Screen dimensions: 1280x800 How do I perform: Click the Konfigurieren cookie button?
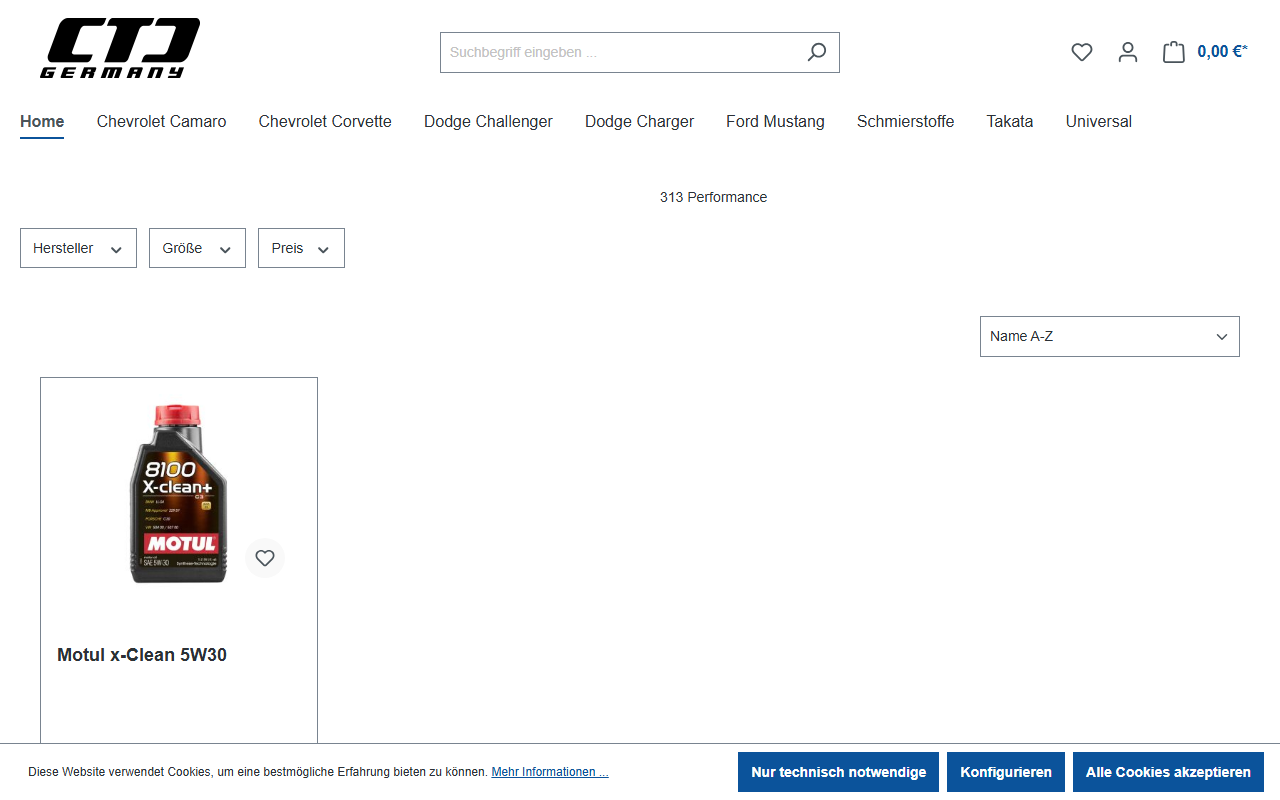click(x=1006, y=772)
